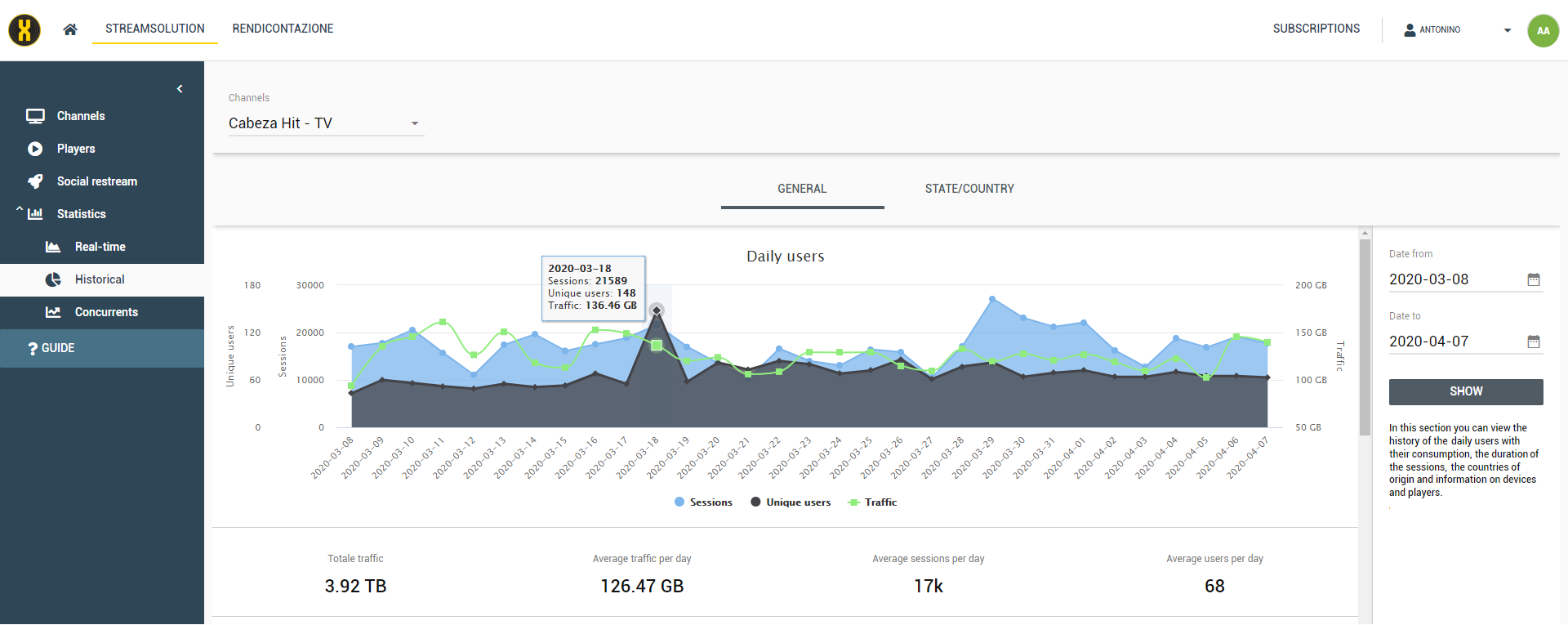Open calendar picker for Date to
The height and width of the screenshot is (625, 1568).
1534,342
